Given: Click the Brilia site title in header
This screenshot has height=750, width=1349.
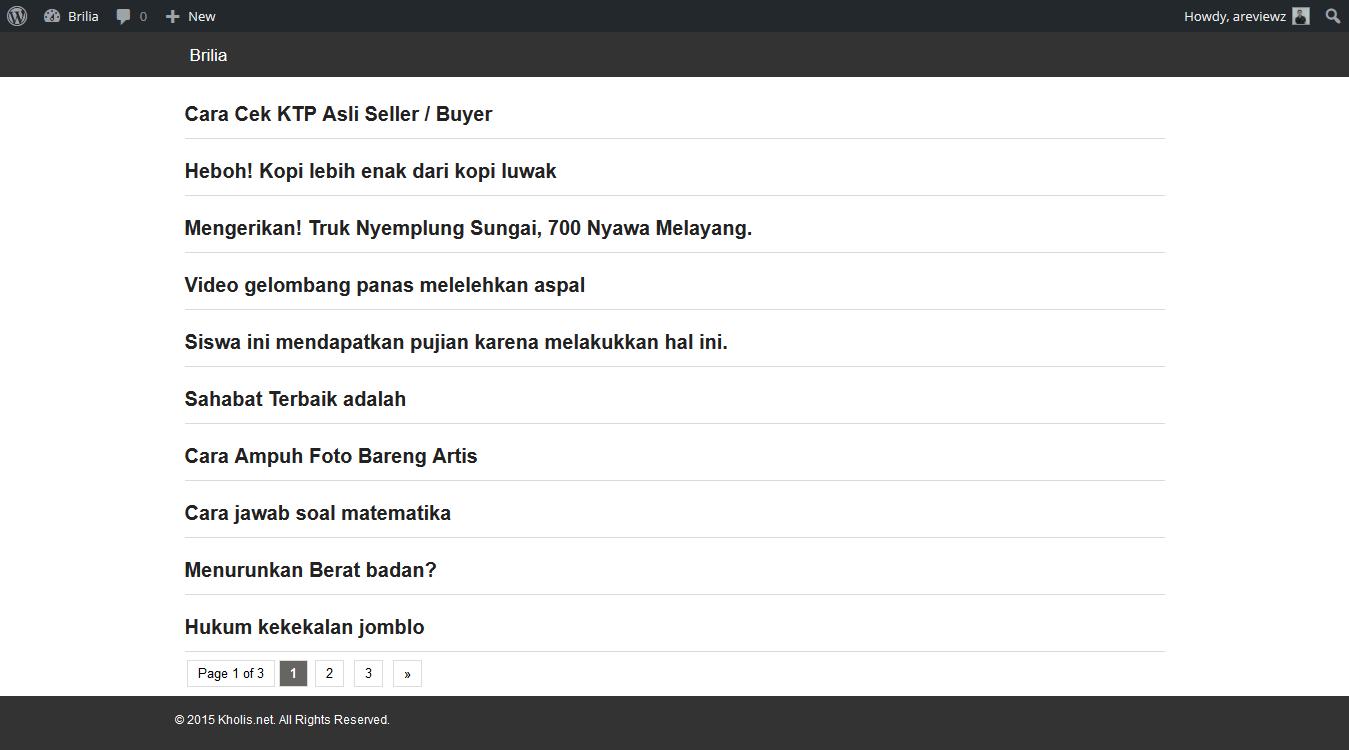Looking at the screenshot, I should 208,55.
